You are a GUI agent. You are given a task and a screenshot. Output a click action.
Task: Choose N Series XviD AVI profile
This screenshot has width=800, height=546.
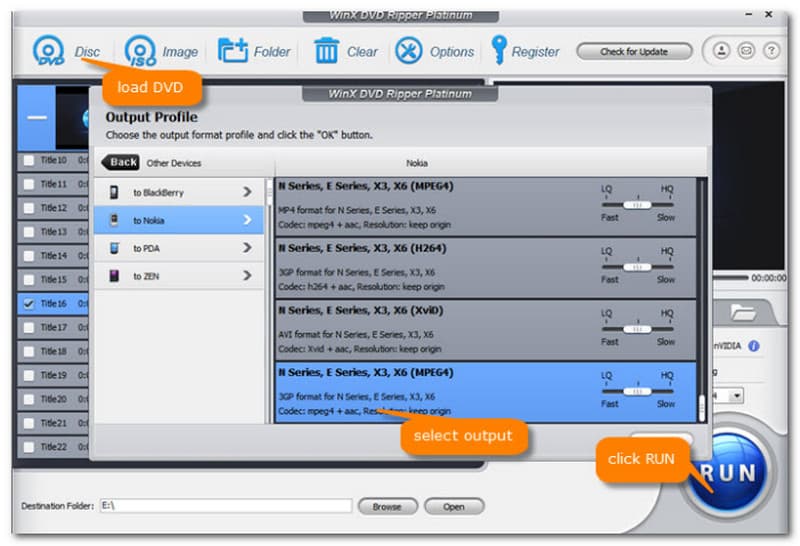click(485, 331)
